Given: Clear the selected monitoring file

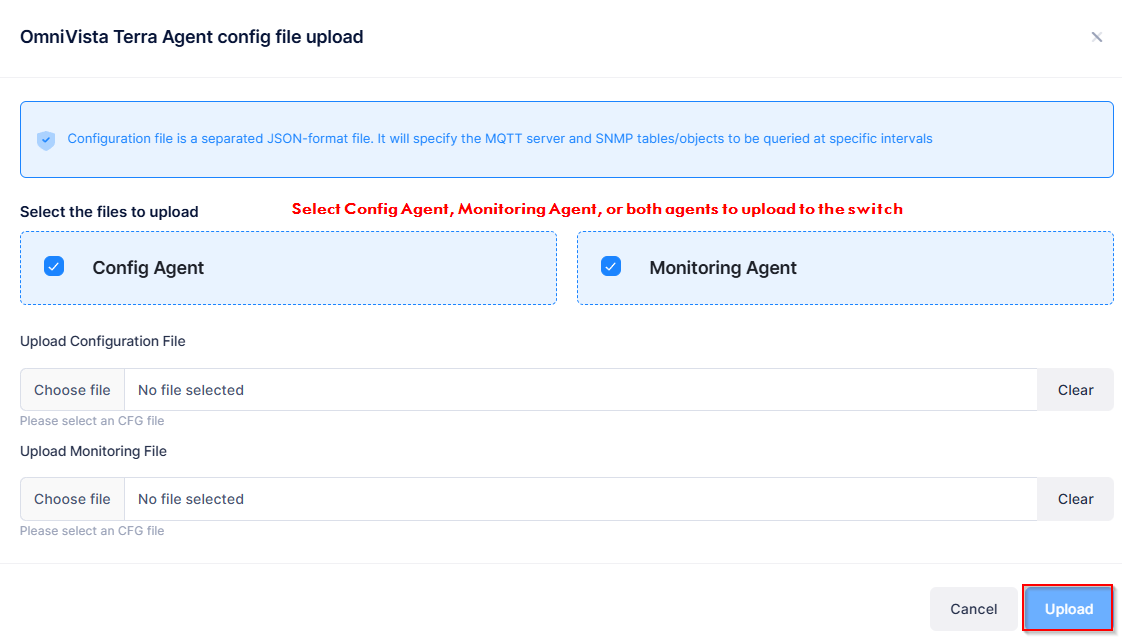Looking at the screenshot, I should 1075,499.
